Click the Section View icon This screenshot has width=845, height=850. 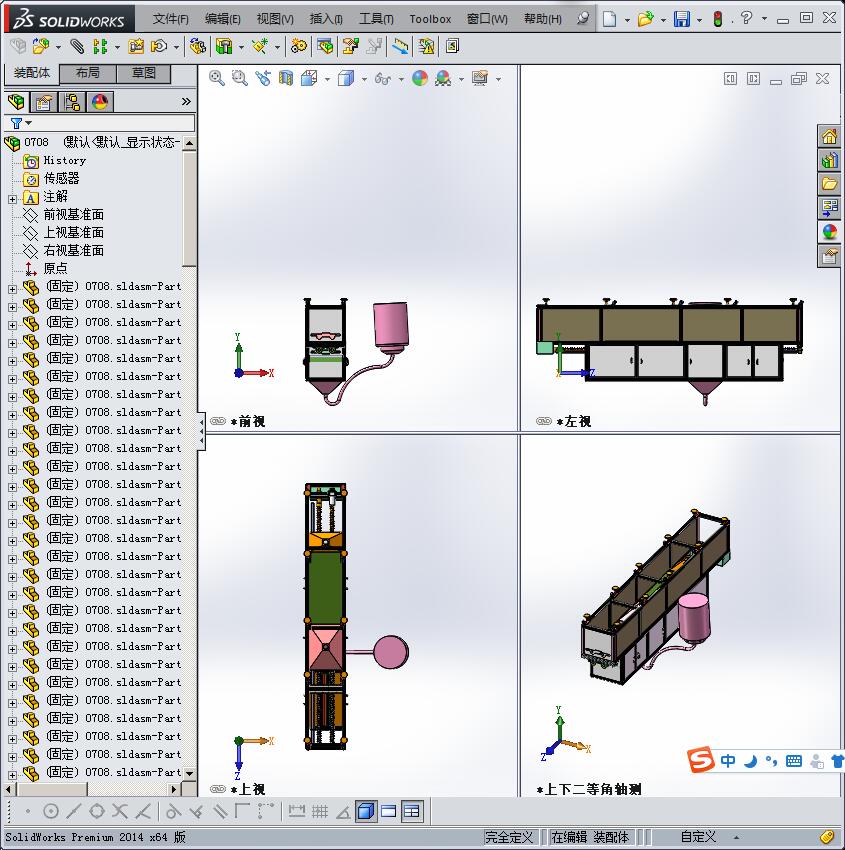[x=286, y=79]
